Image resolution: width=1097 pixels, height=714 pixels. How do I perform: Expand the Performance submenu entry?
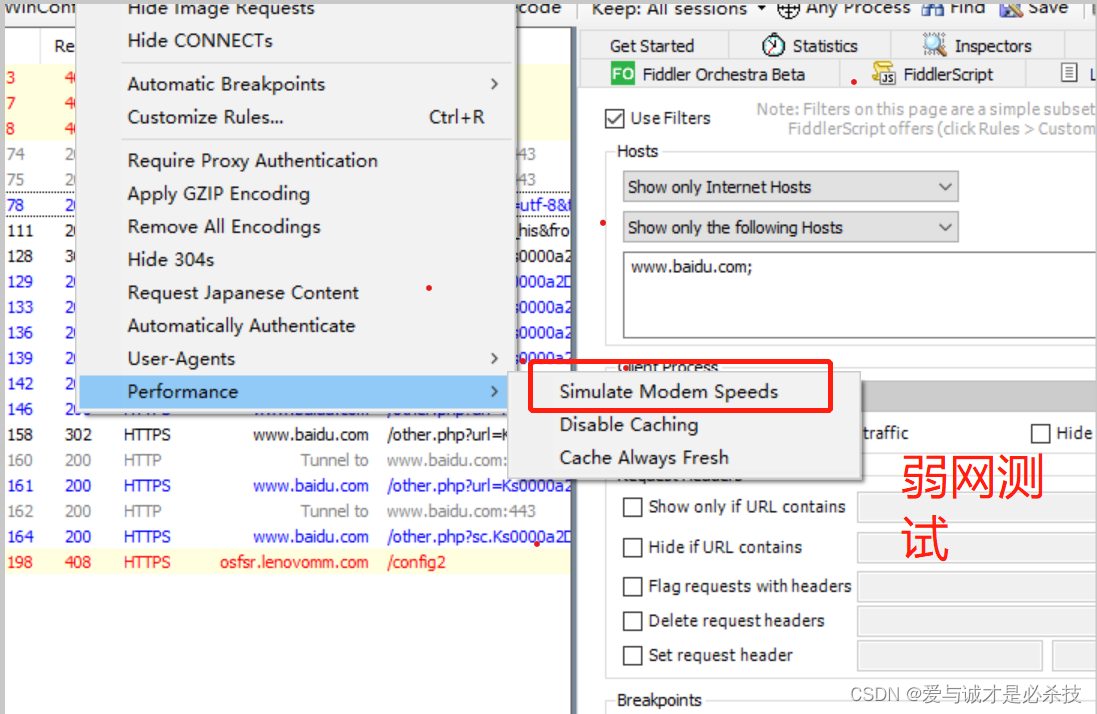(295, 392)
